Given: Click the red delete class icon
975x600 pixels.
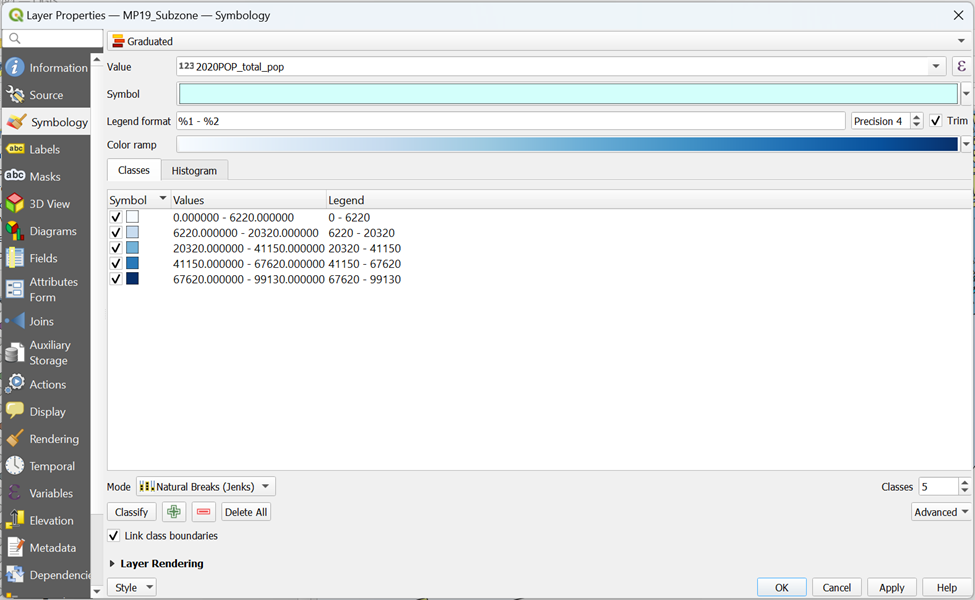Looking at the screenshot, I should pyautogui.click(x=204, y=512).
